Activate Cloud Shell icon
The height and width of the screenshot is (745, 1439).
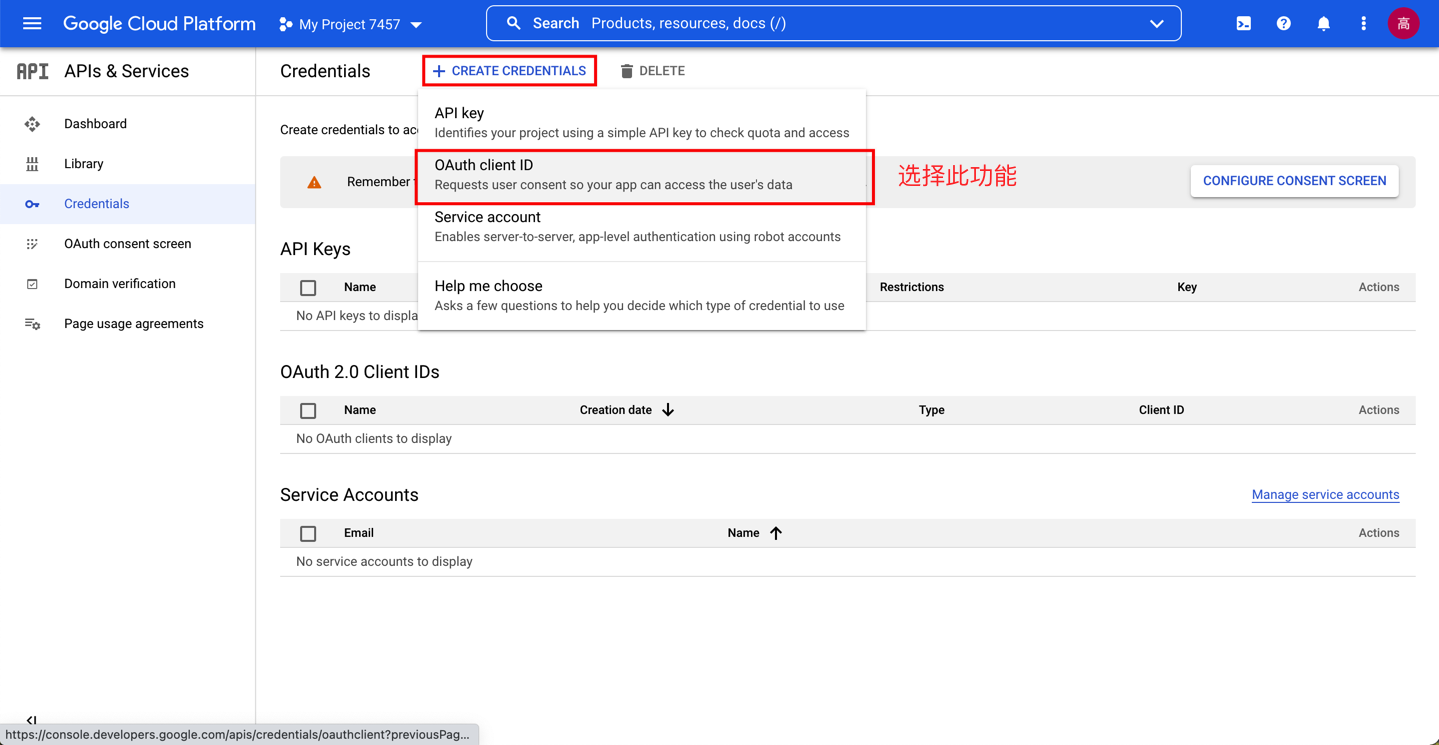[1243, 23]
